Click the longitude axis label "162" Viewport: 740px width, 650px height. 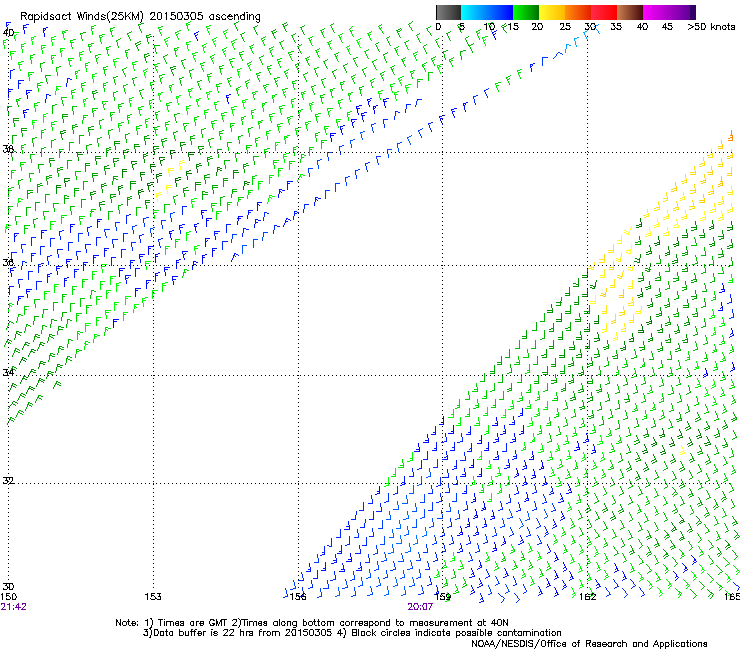pyautogui.click(x=588, y=597)
